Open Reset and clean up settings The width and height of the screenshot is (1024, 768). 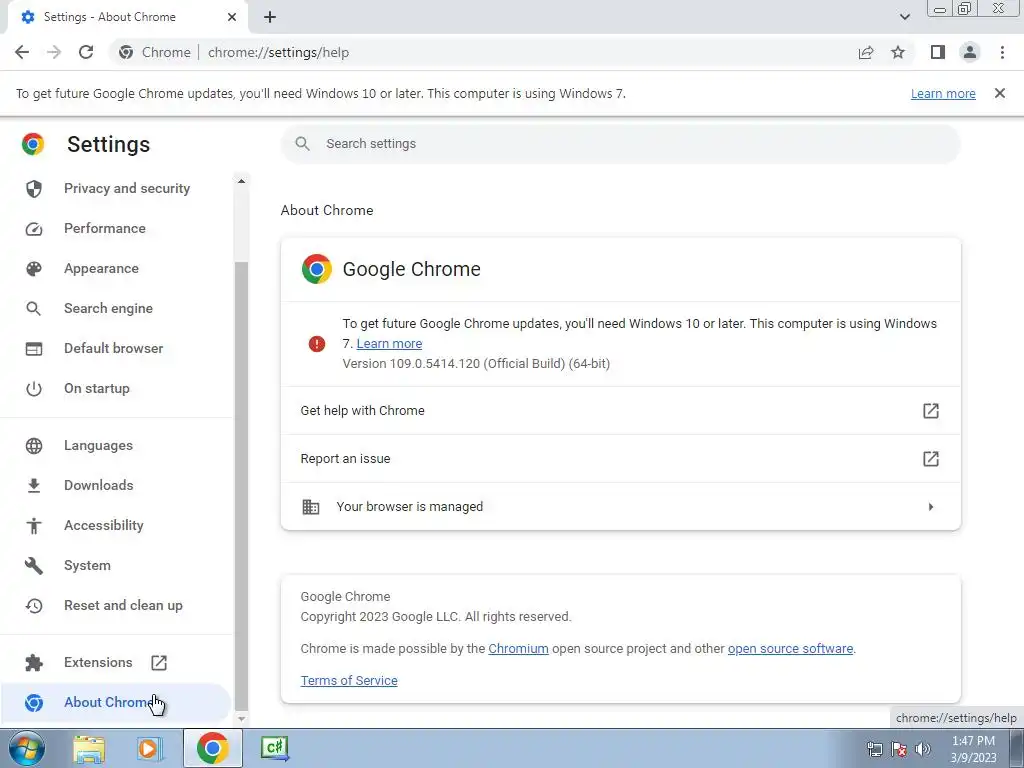[x=116, y=605]
